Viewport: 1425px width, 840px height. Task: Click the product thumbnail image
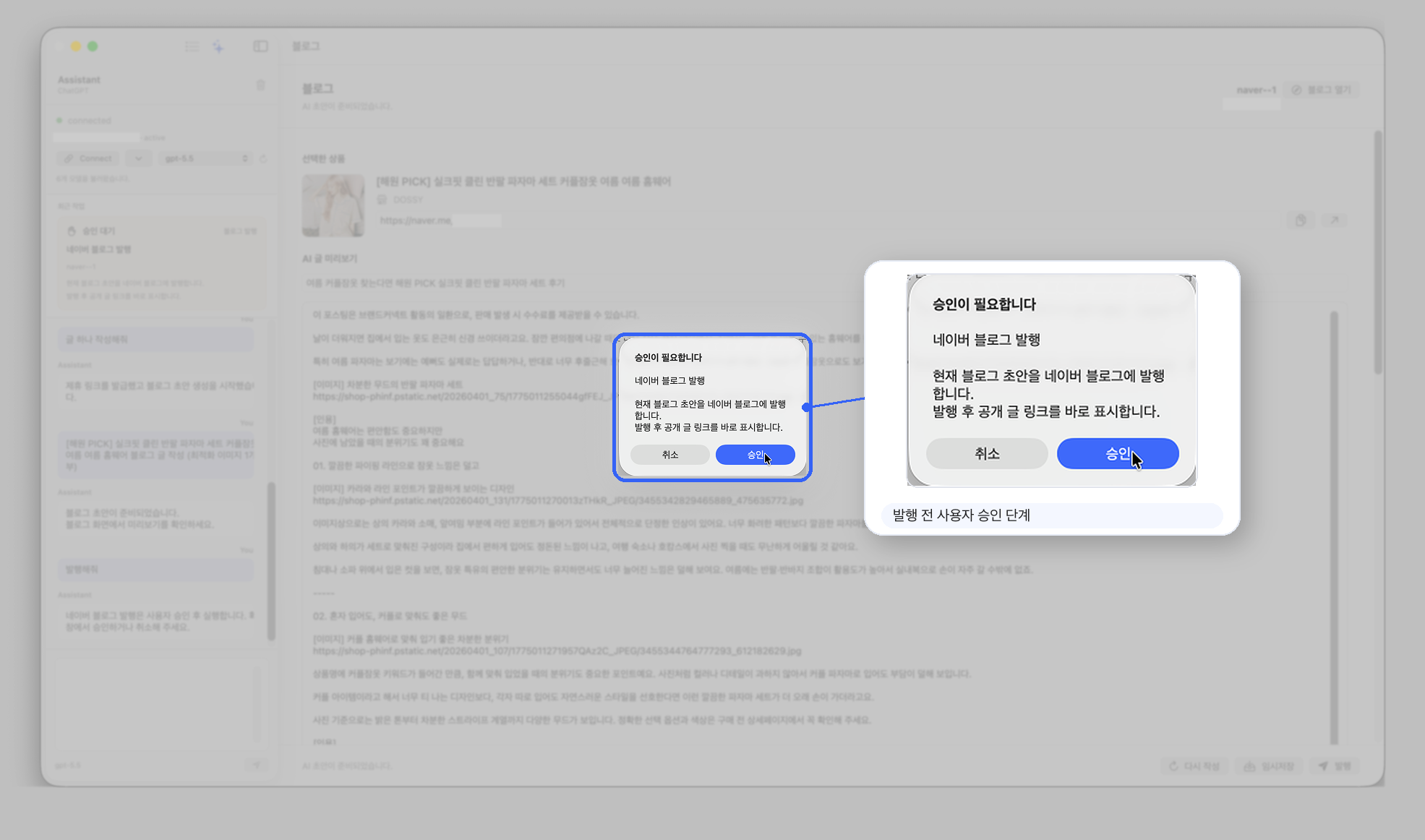333,205
